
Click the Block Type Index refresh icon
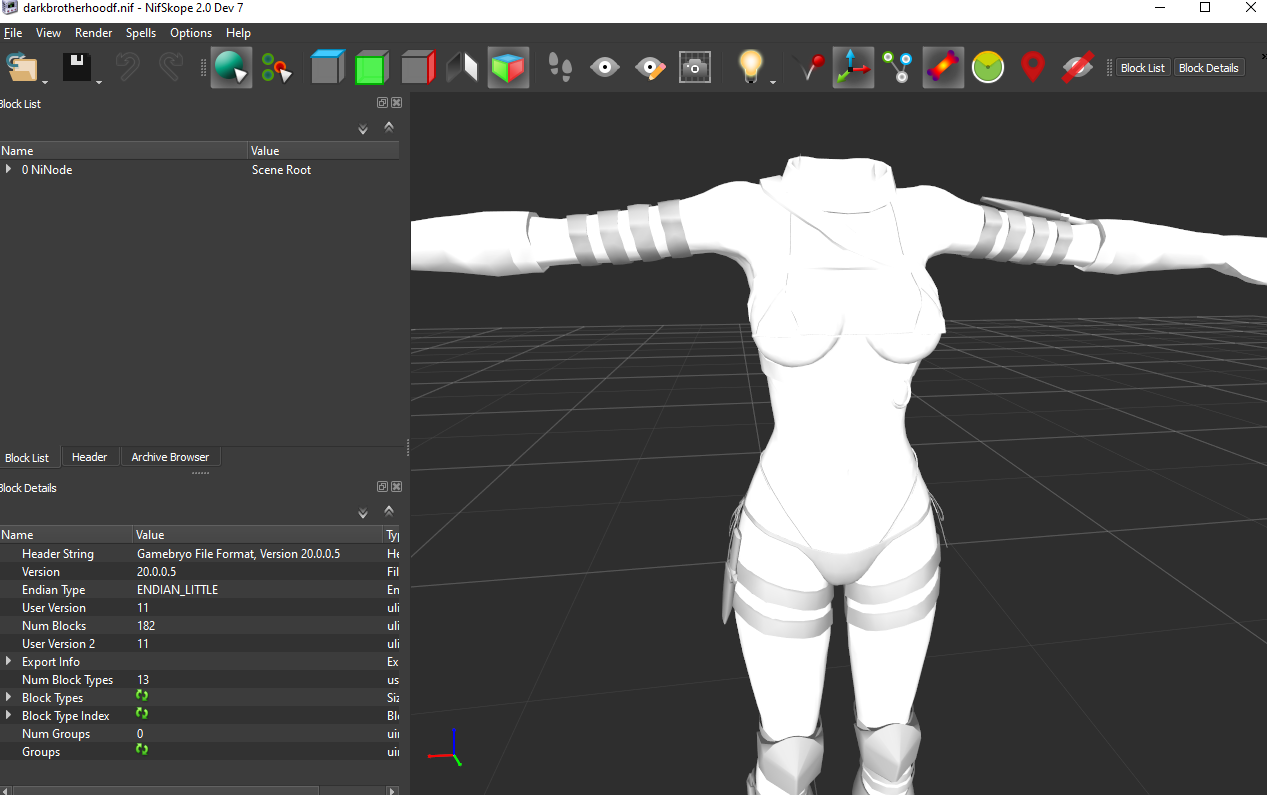pyautogui.click(x=142, y=714)
